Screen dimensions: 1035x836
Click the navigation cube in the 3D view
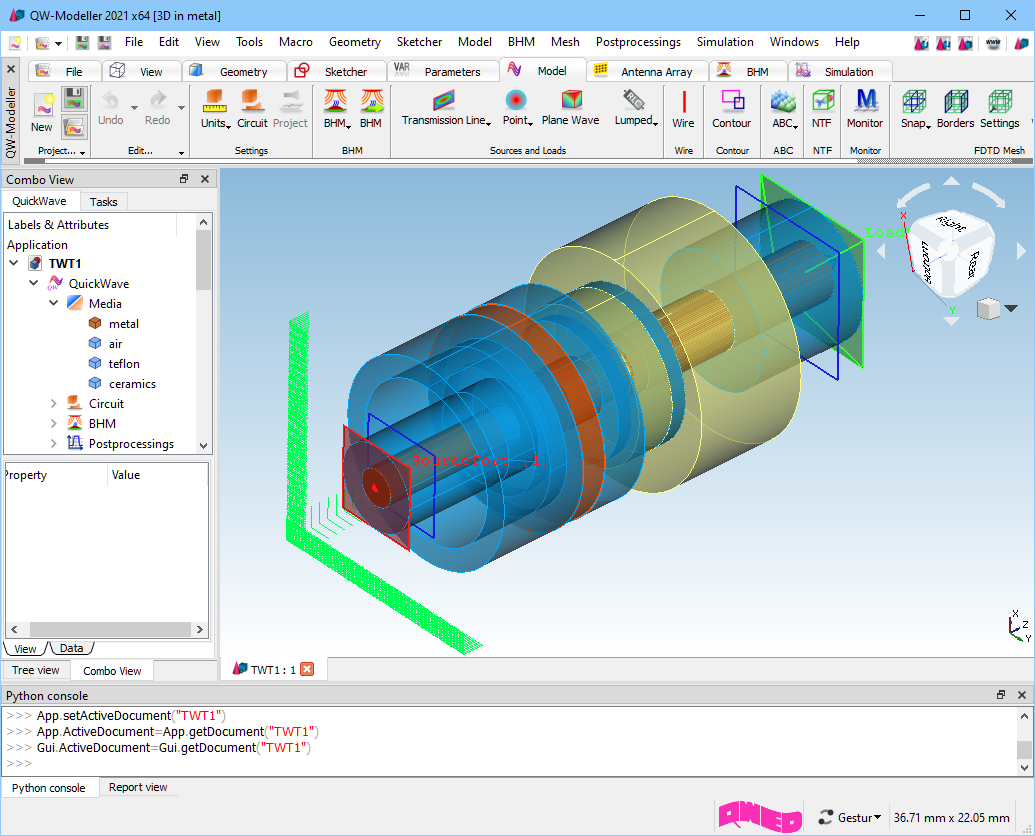point(951,253)
